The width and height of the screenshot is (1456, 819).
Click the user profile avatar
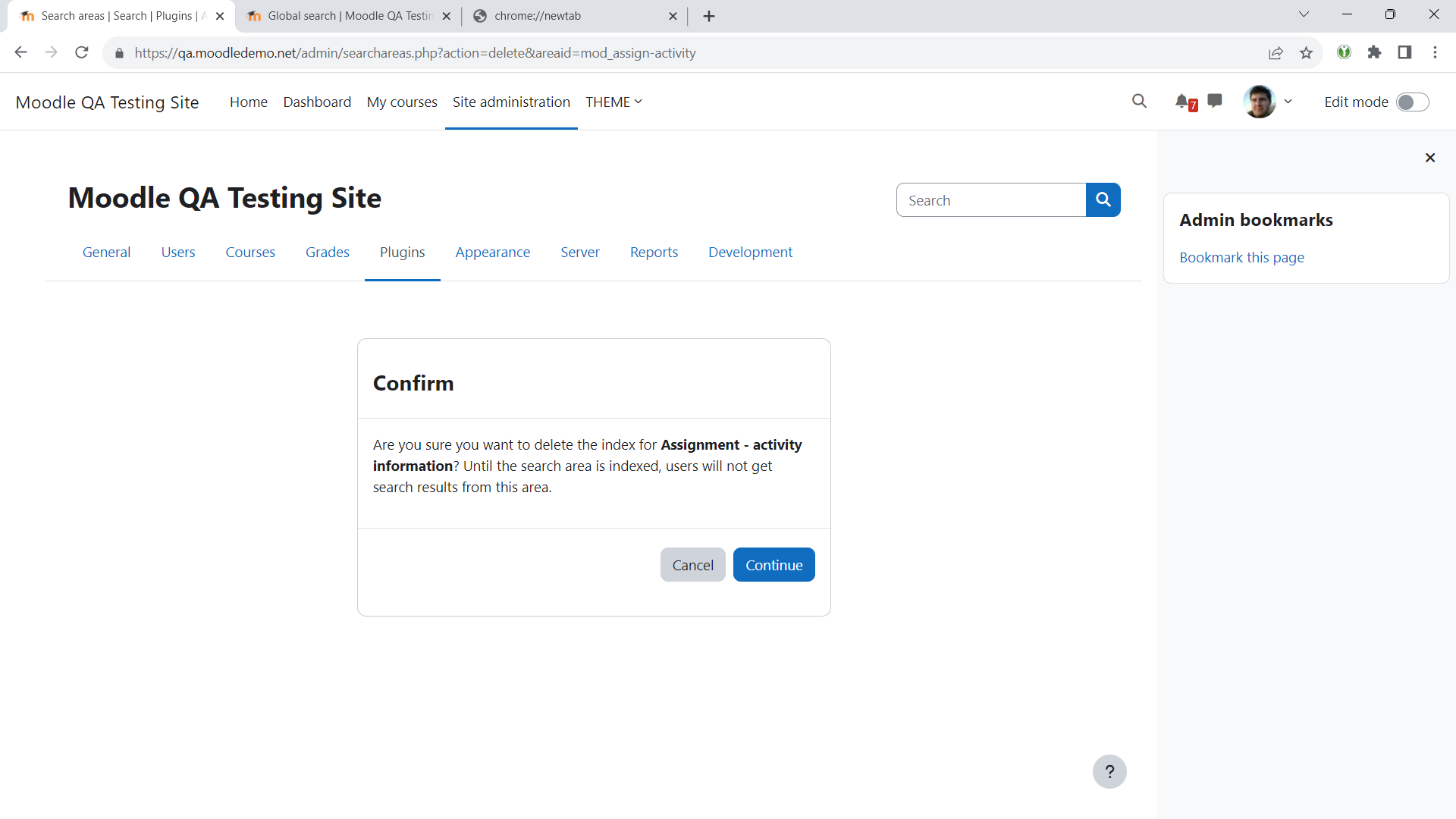pyautogui.click(x=1260, y=102)
